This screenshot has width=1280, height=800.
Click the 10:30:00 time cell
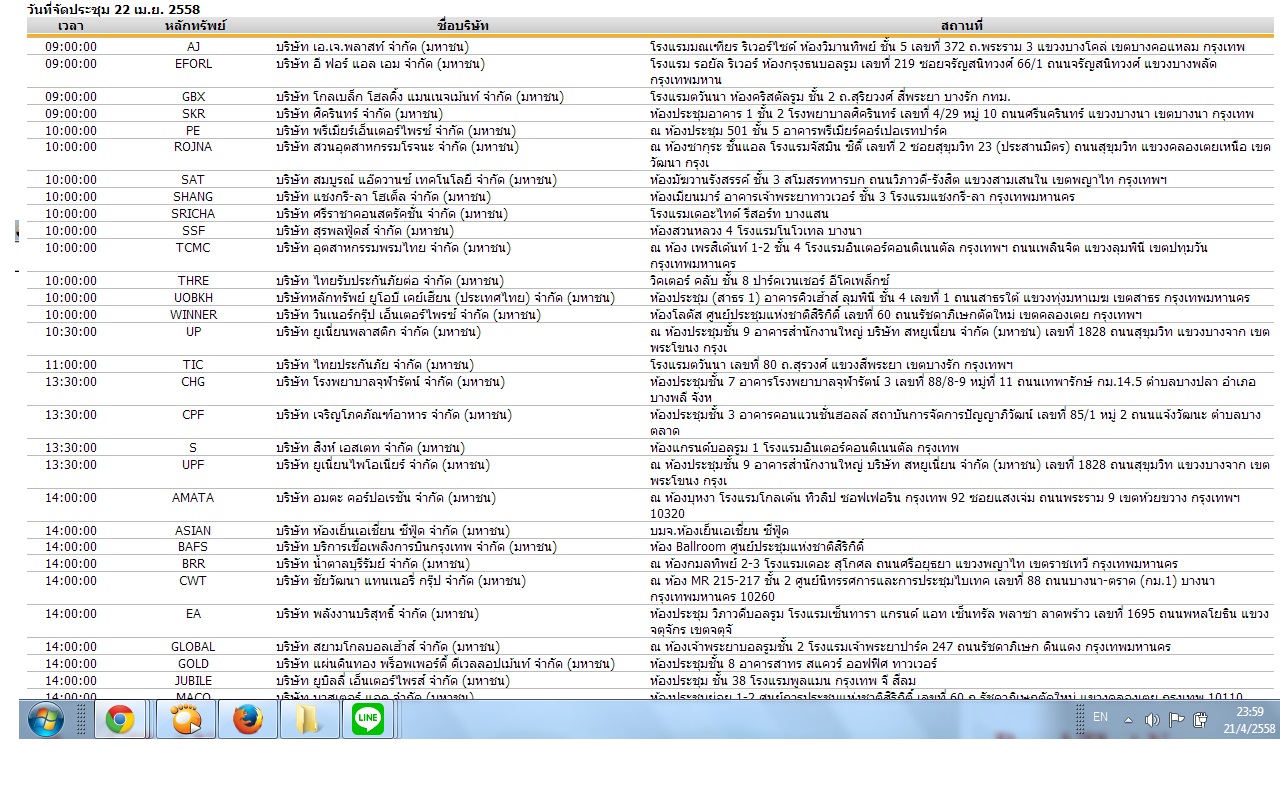pos(71,331)
